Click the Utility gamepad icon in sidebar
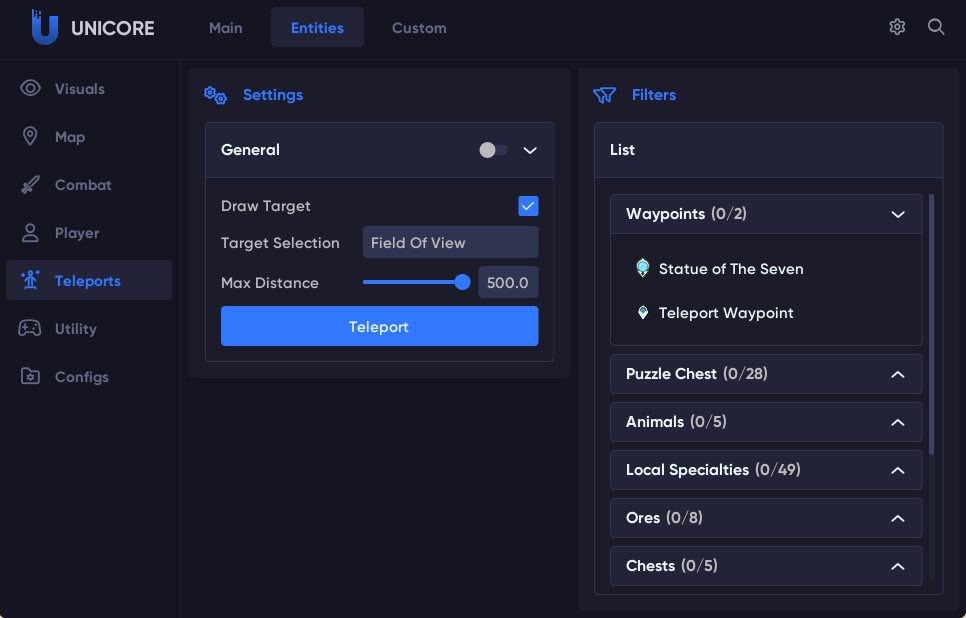Viewport: 966px width, 618px height. click(30, 328)
